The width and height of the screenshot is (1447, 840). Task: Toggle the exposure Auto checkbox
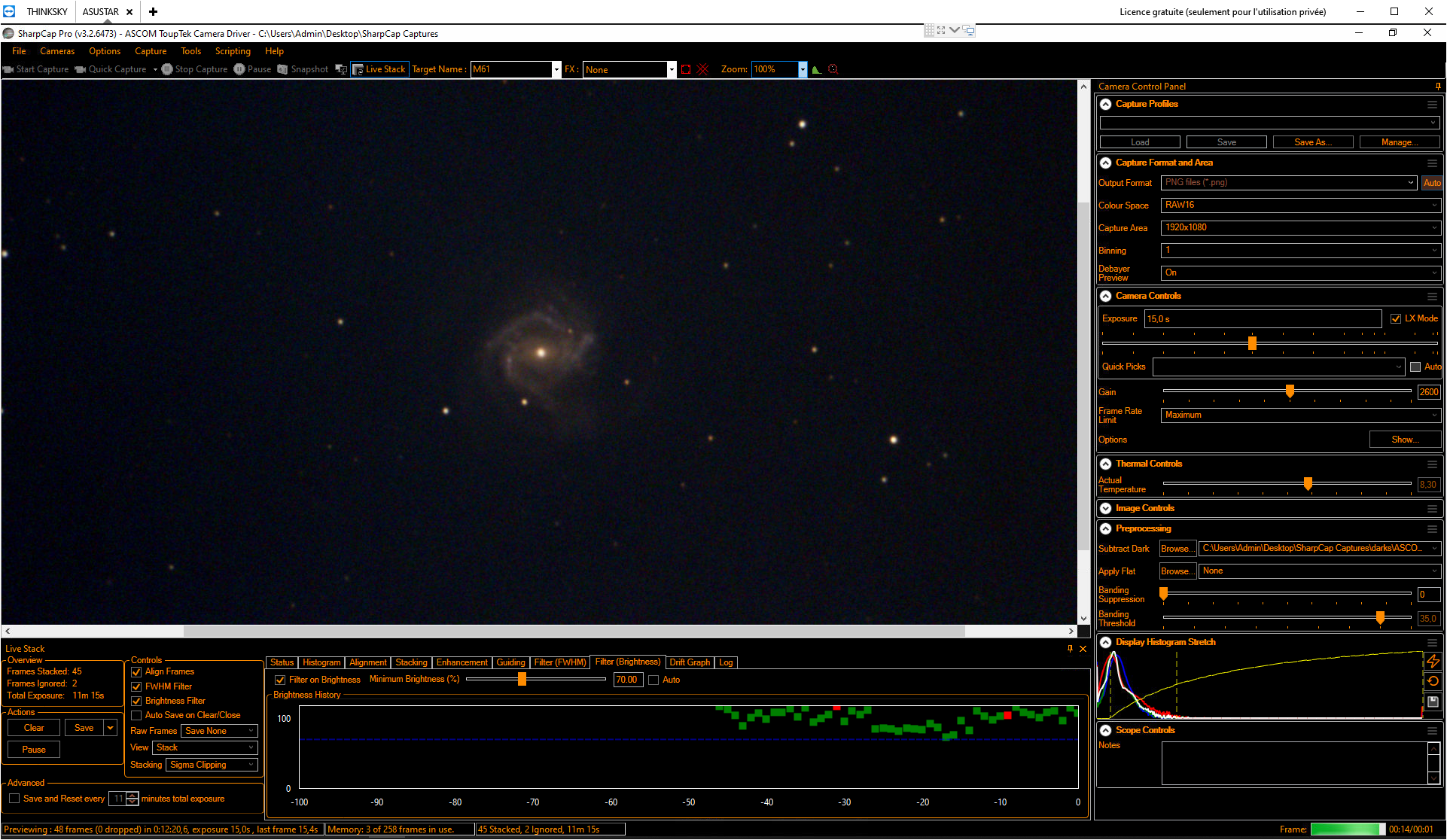tap(1415, 367)
